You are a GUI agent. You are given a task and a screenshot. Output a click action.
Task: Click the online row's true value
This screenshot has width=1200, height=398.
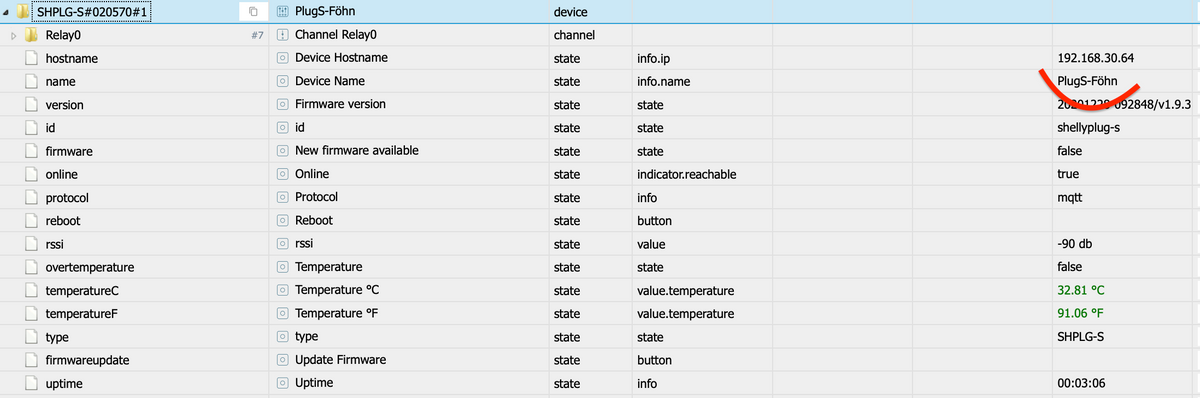click(x=1067, y=174)
